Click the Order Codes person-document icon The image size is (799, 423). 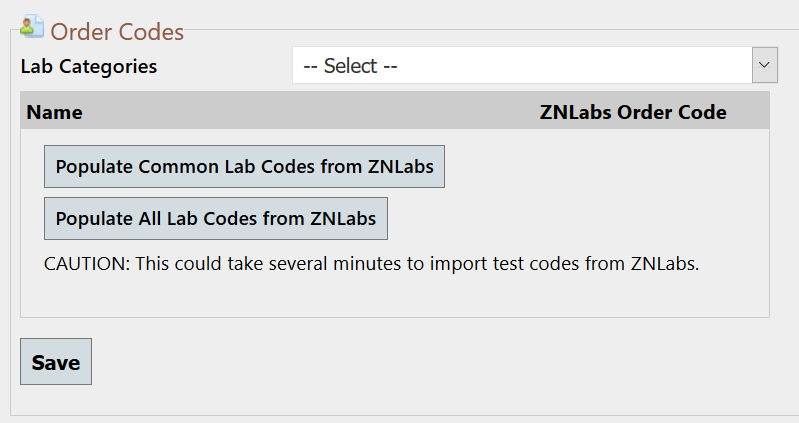click(x=32, y=27)
